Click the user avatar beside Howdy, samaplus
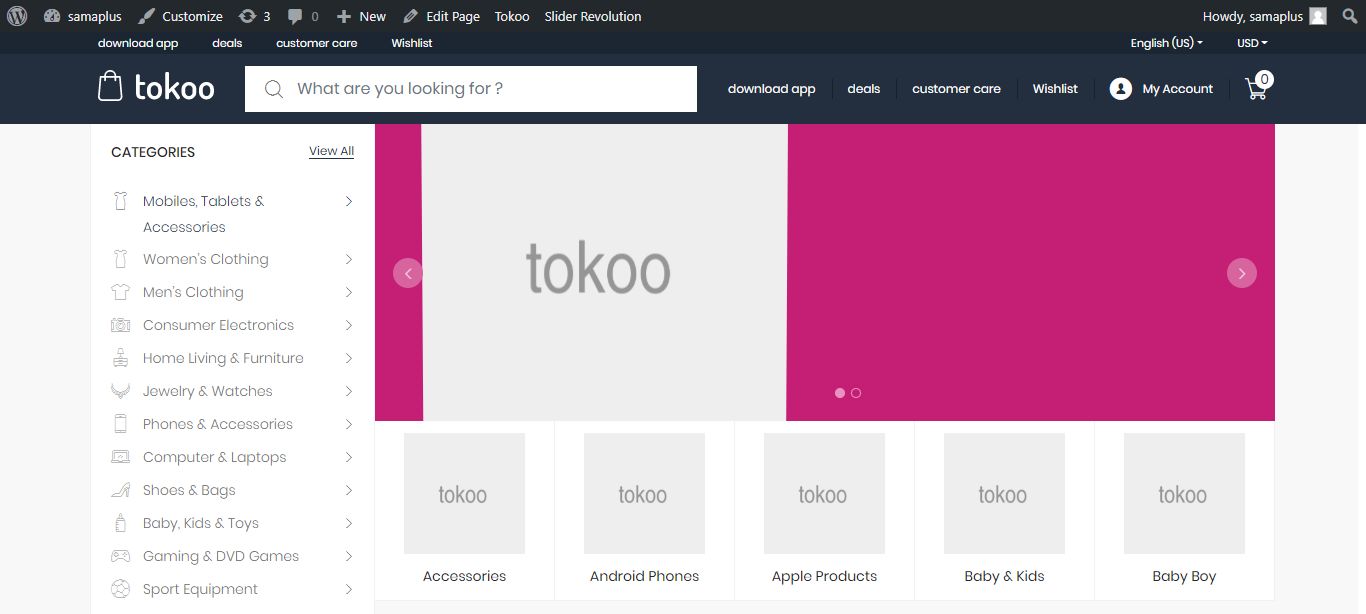 click(x=1318, y=16)
